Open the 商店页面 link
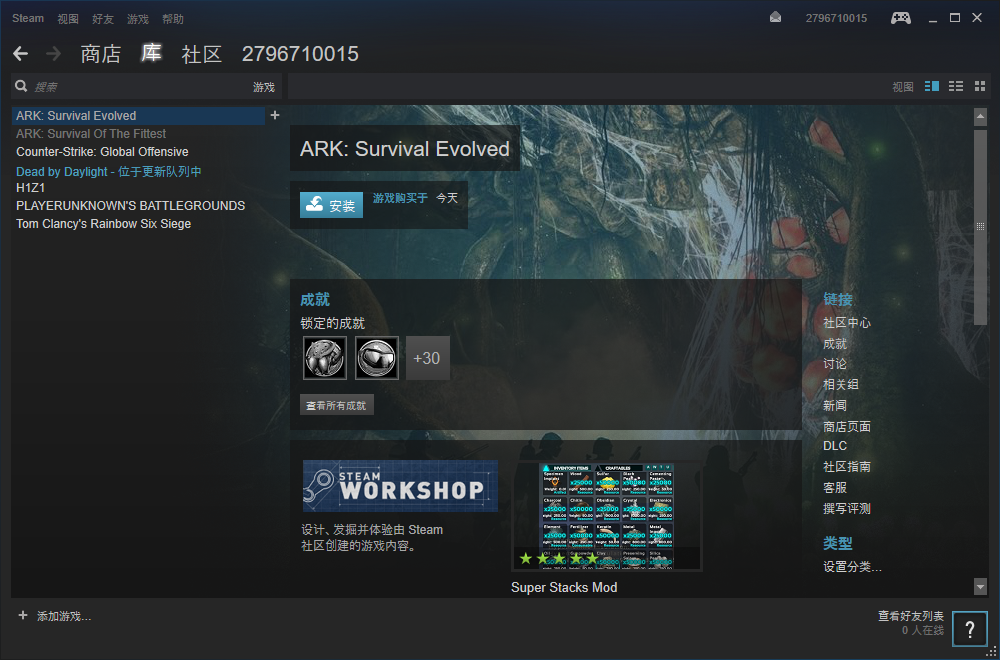1000x660 pixels. (847, 426)
